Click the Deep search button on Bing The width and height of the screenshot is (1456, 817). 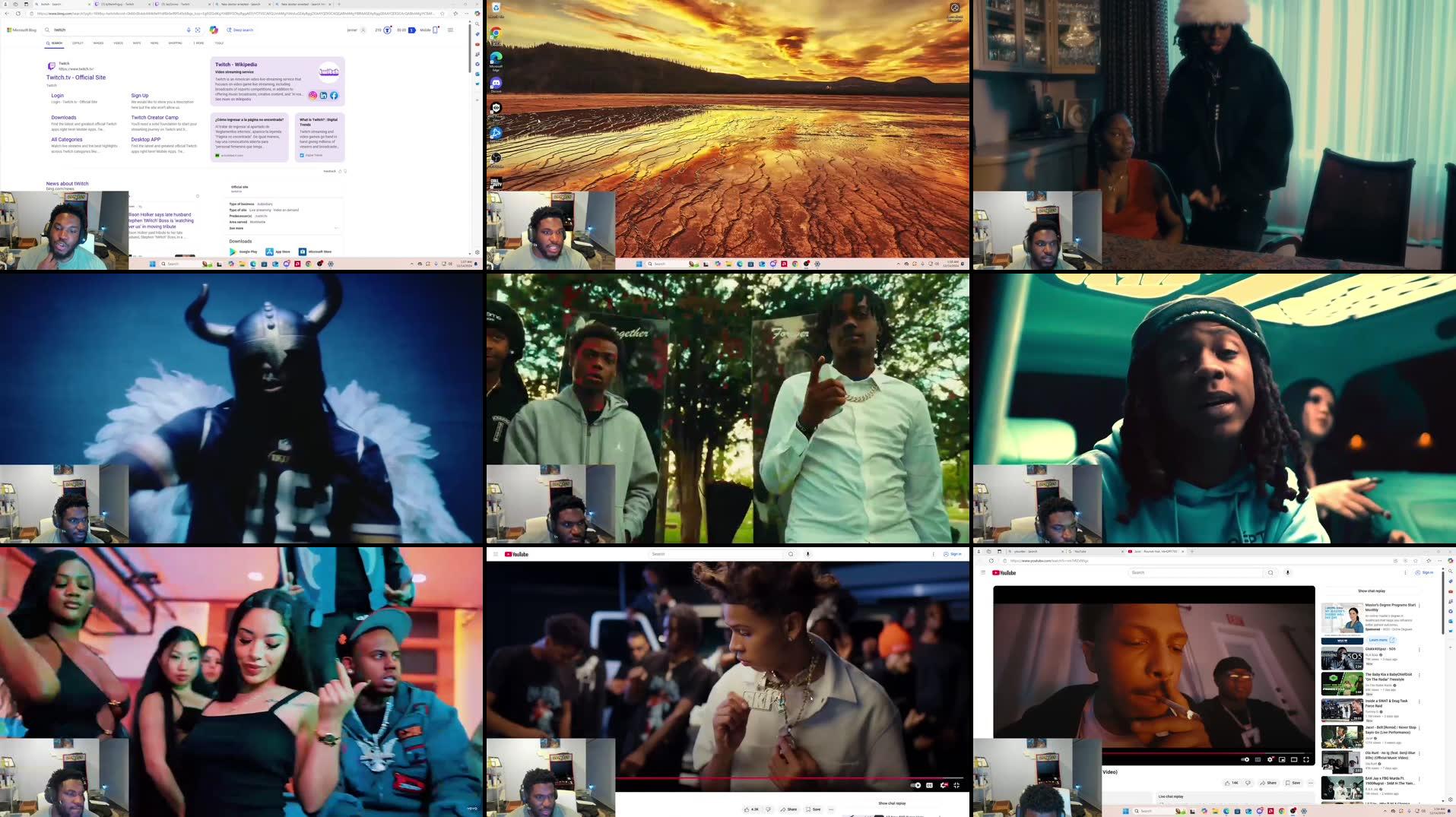(241, 30)
